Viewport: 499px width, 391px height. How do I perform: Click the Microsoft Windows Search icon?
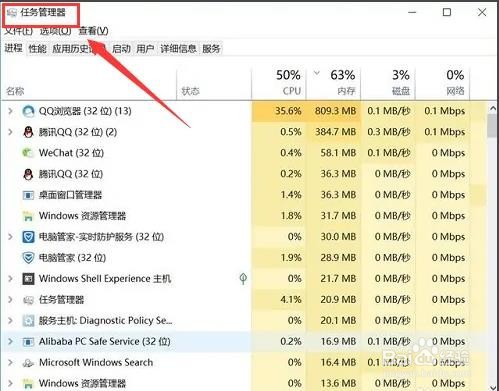tap(28, 363)
